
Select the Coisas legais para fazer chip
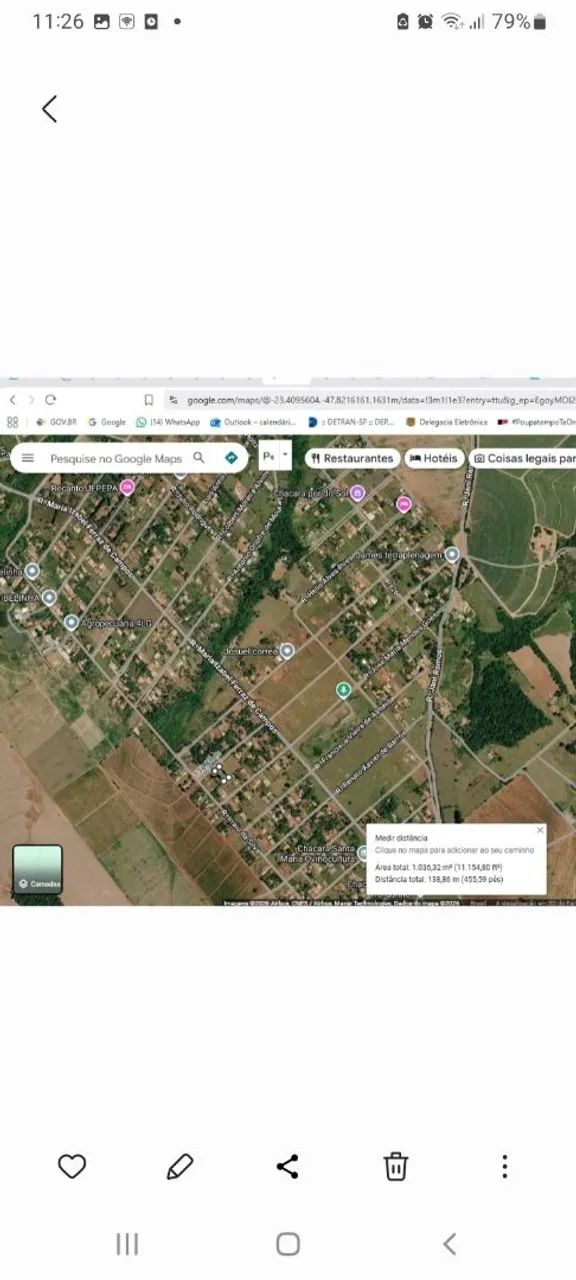523,458
